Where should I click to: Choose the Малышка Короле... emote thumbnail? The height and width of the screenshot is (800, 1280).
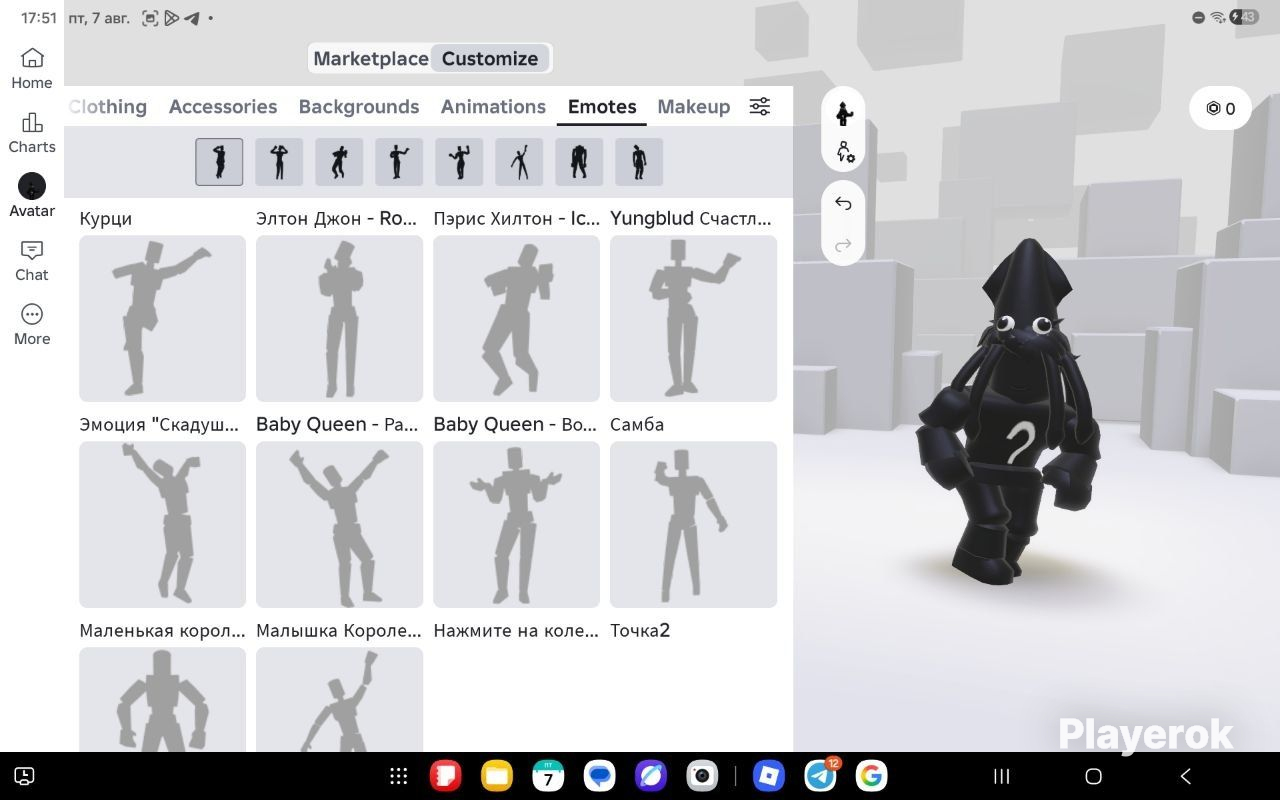pos(339,699)
